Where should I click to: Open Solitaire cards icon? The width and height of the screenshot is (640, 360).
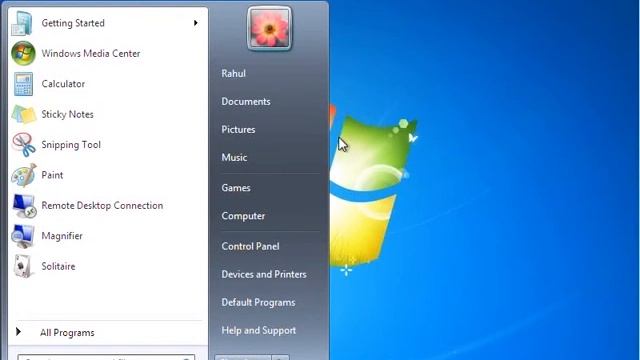coord(22,267)
